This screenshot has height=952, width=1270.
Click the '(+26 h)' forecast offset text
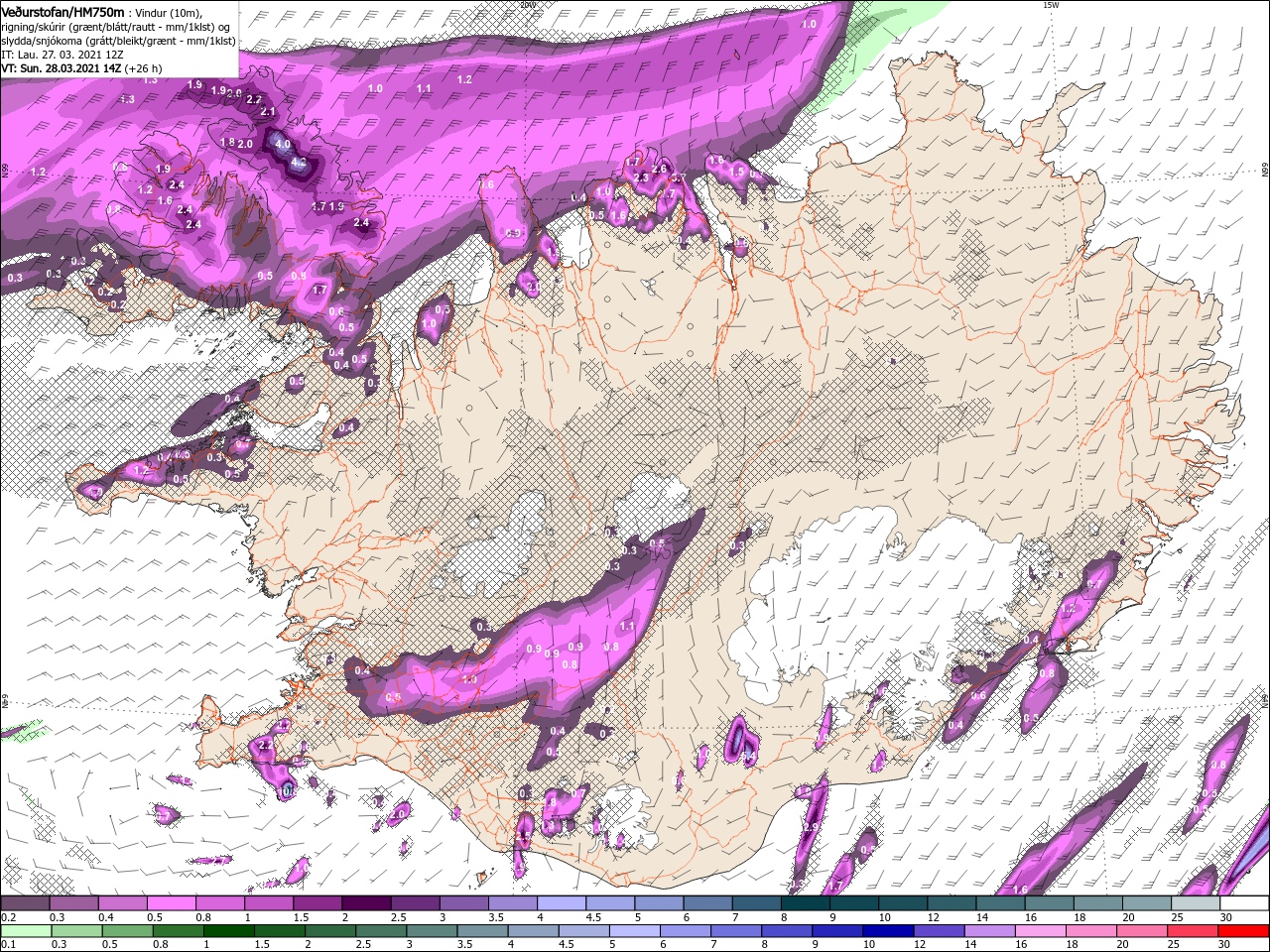pyautogui.click(x=144, y=68)
